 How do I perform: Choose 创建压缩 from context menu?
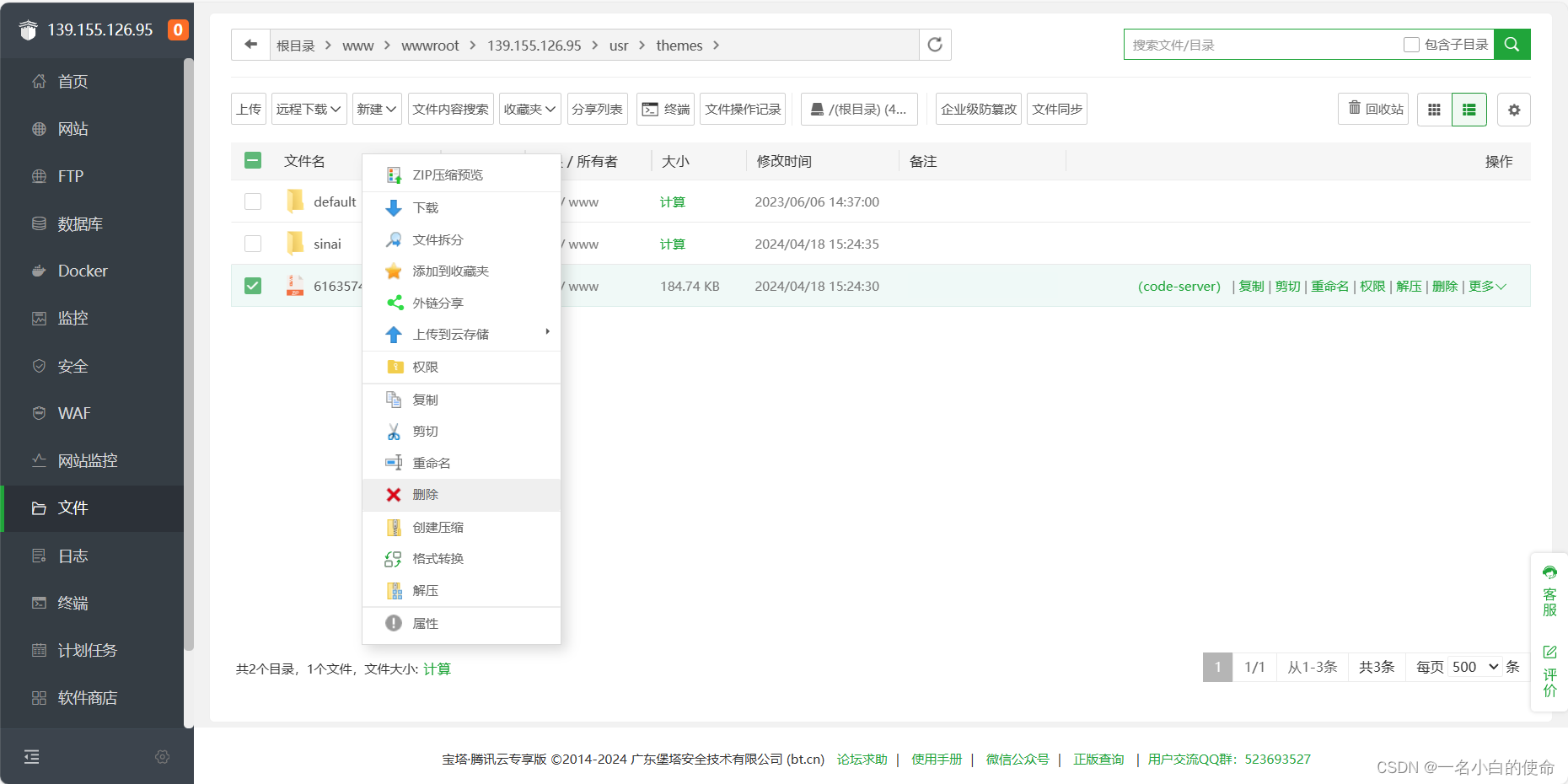461,527
